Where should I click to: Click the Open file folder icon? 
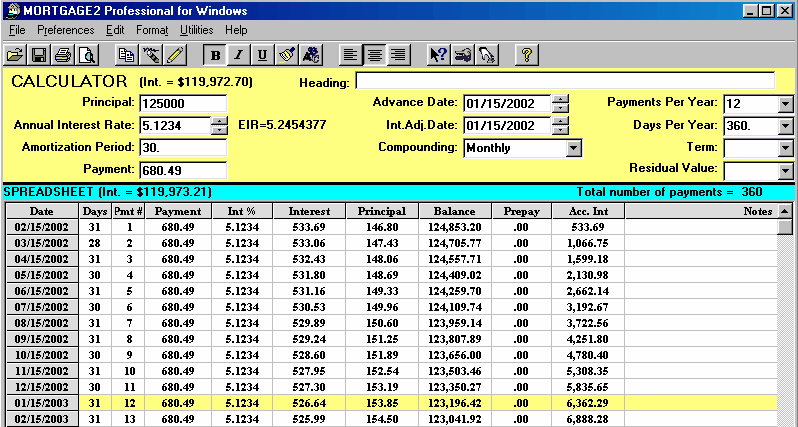tap(15, 55)
